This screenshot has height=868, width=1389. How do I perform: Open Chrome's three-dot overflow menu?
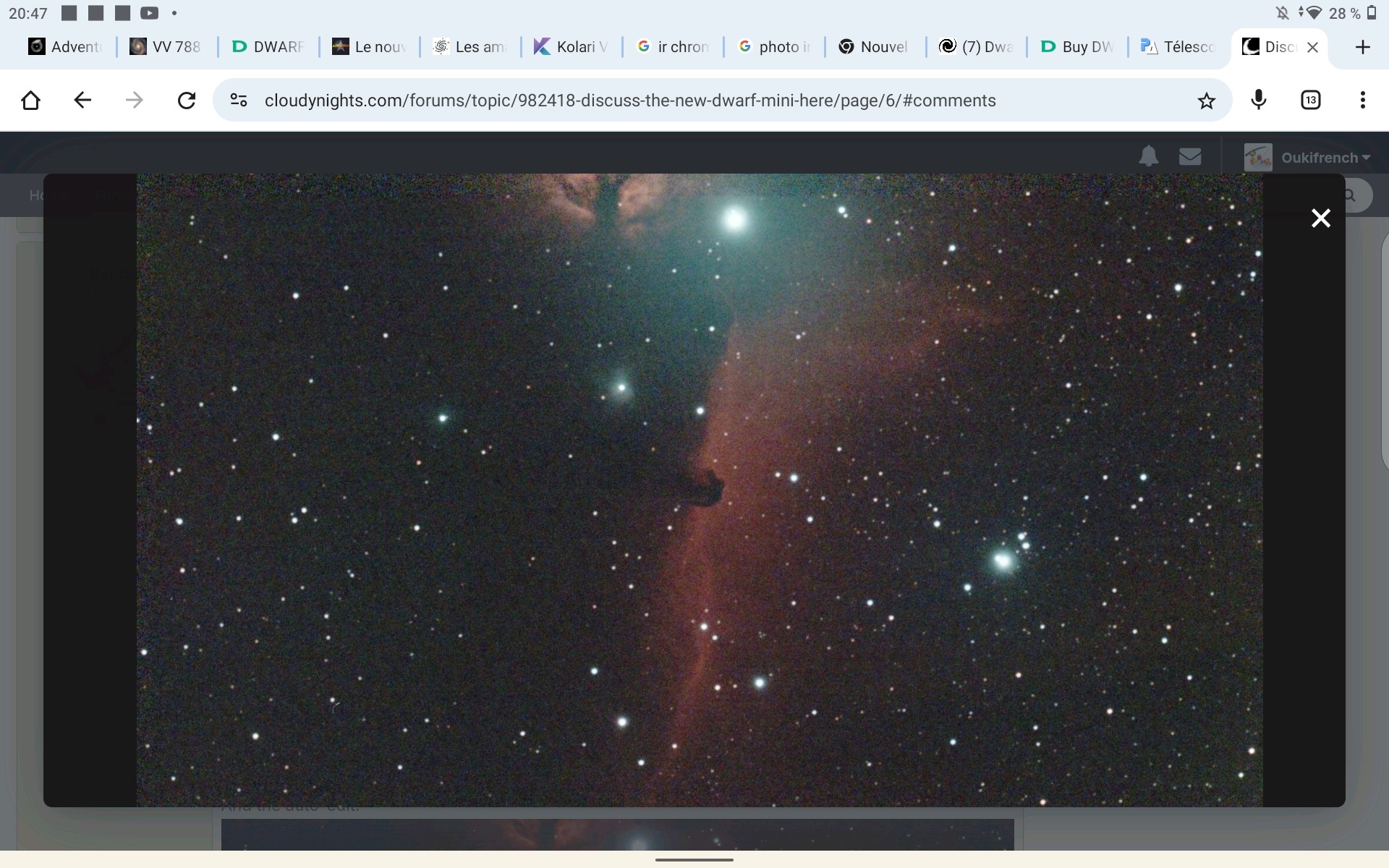click(1363, 101)
